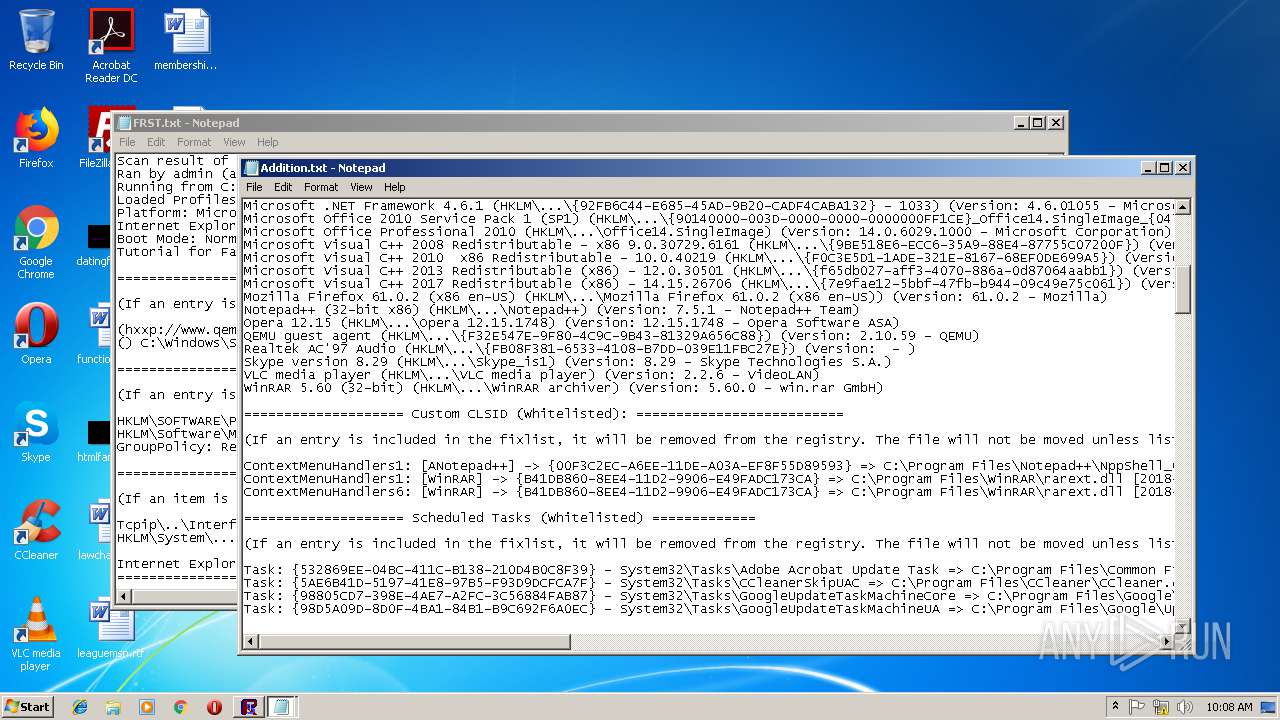
Task: Open the leaguemsn.rtf desktop file
Action: 110,628
